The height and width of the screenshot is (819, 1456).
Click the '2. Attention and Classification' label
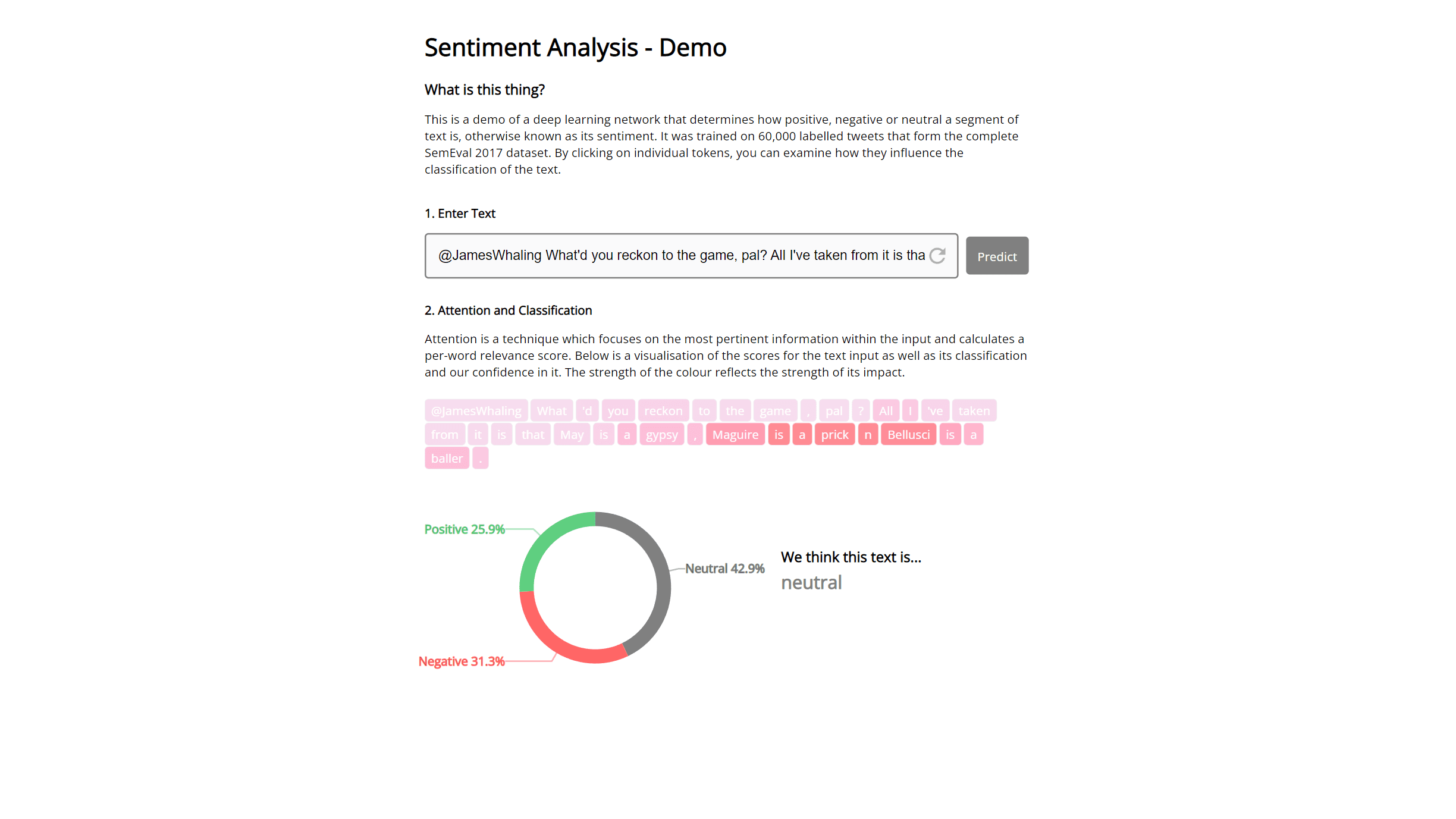pyautogui.click(x=508, y=310)
